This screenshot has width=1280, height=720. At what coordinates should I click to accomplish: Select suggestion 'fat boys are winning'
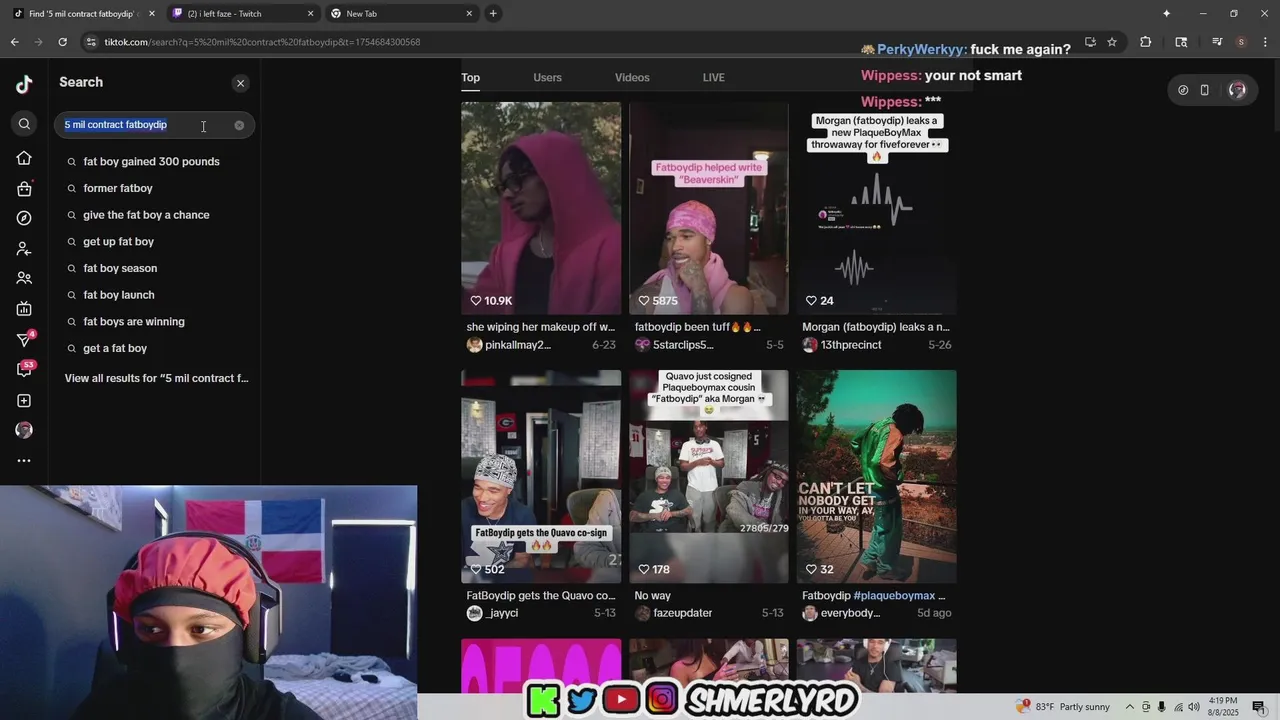pos(134,321)
